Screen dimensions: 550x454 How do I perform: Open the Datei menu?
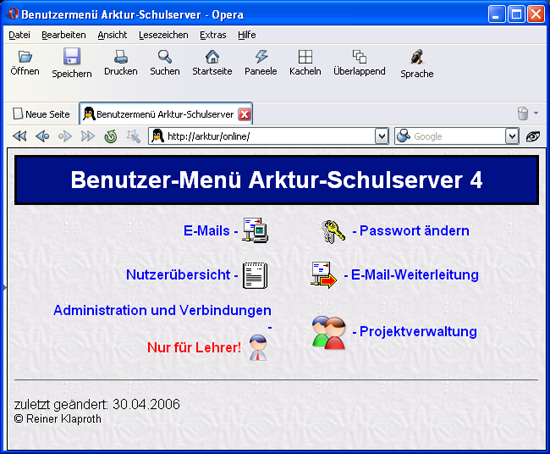[x=19, y=35]
